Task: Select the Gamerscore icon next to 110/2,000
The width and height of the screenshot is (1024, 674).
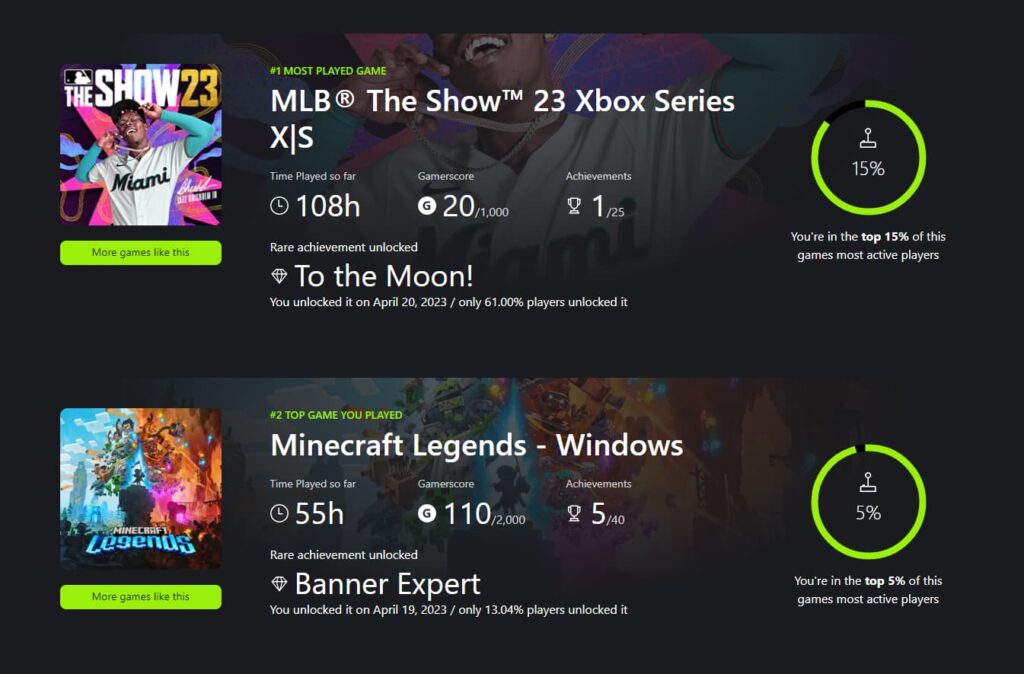Action: click(428, 514)
